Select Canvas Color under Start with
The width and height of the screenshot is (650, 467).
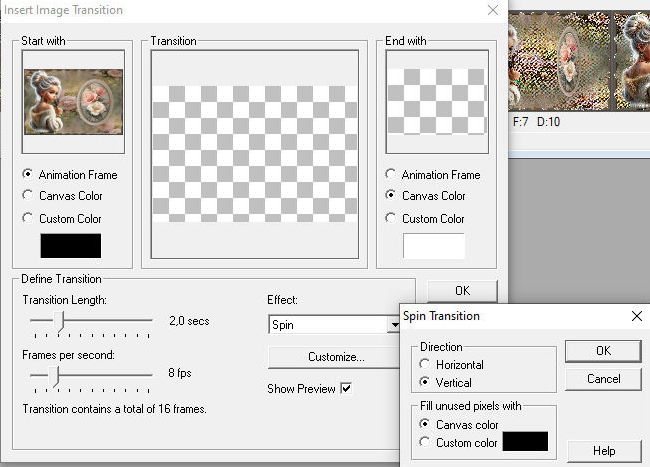point(27,196)
